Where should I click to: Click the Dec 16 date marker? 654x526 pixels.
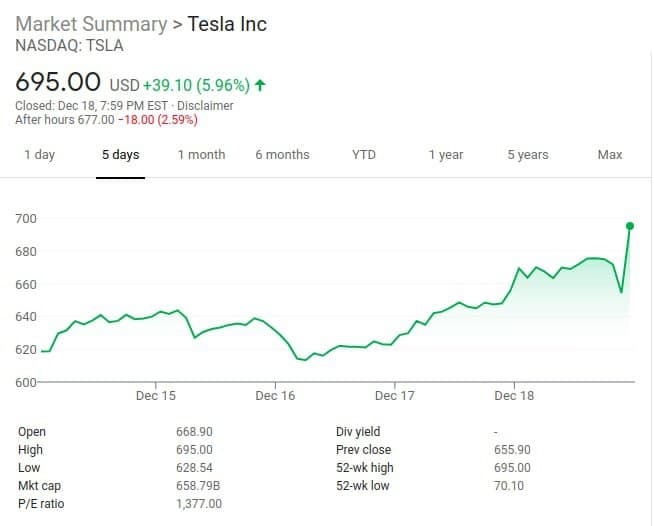(x=275, y=396)
